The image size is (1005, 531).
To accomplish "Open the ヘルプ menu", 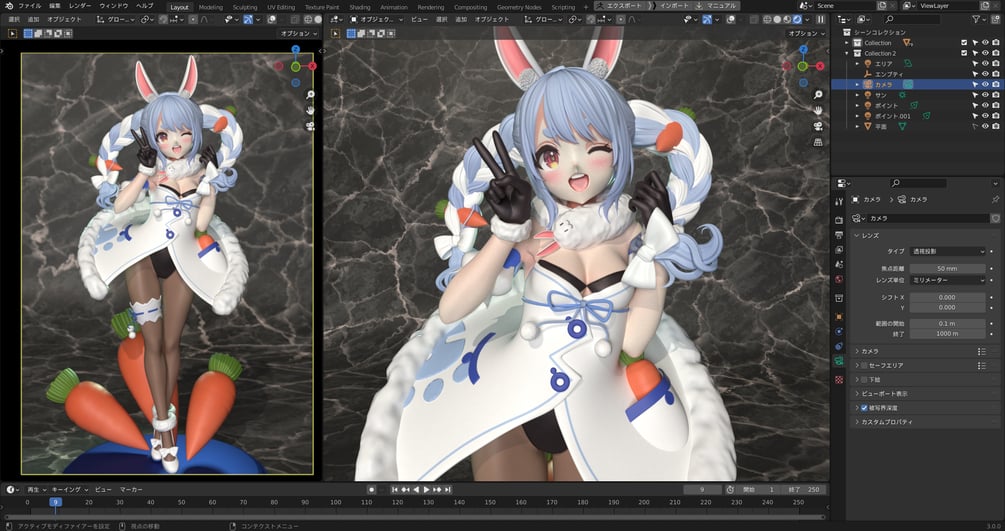I will tap(144, 6).
